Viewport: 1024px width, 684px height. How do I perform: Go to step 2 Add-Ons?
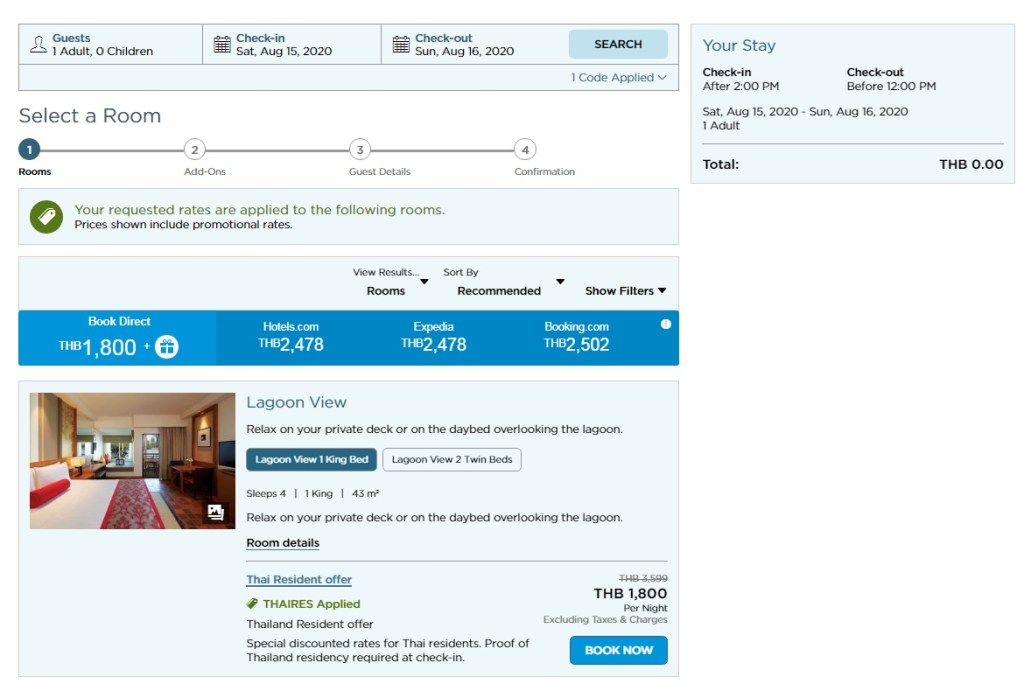(x=195, y=150)
